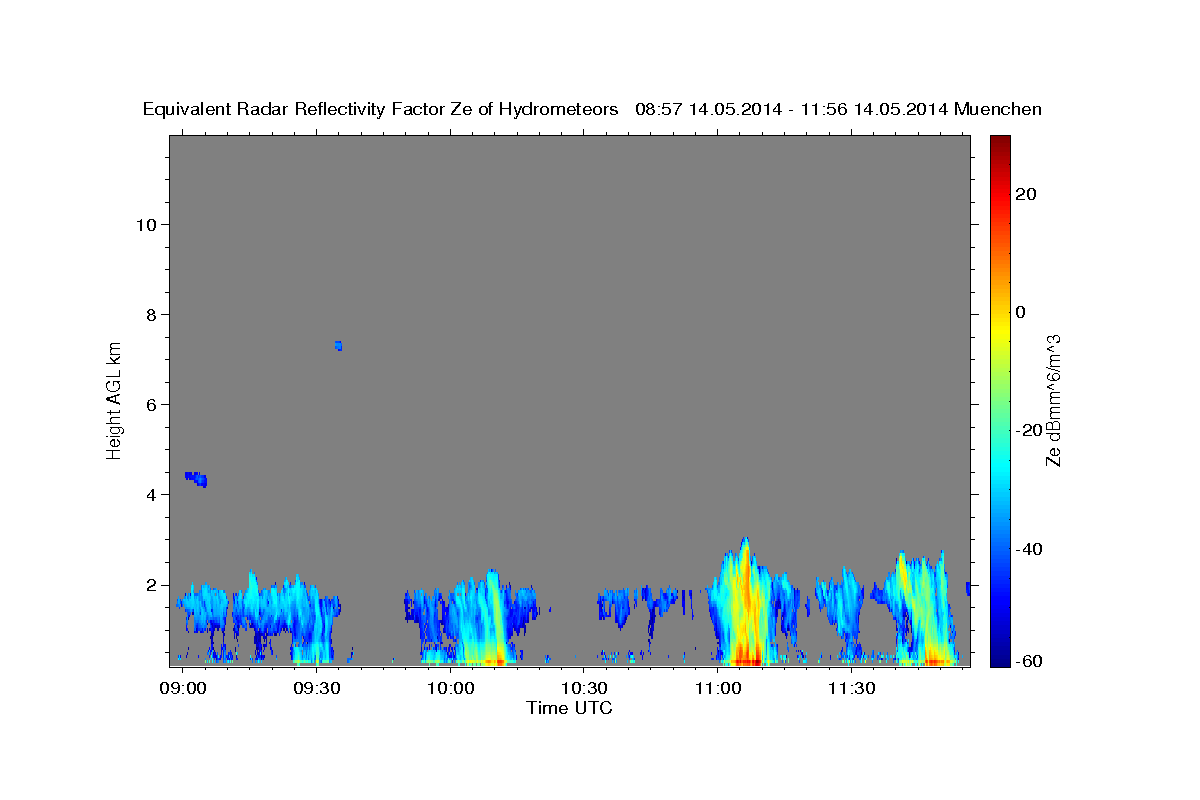Click the colorbar label '-60'
This screenshot has height=800, width=1200.
(1027, 661)
